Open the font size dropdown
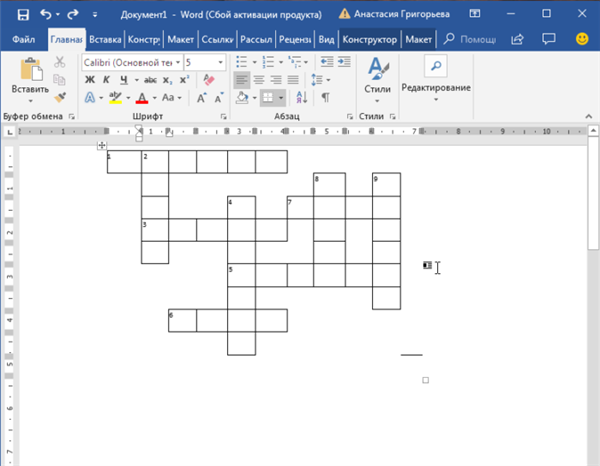This screenshot has height=466, width=600. point(220,62)
